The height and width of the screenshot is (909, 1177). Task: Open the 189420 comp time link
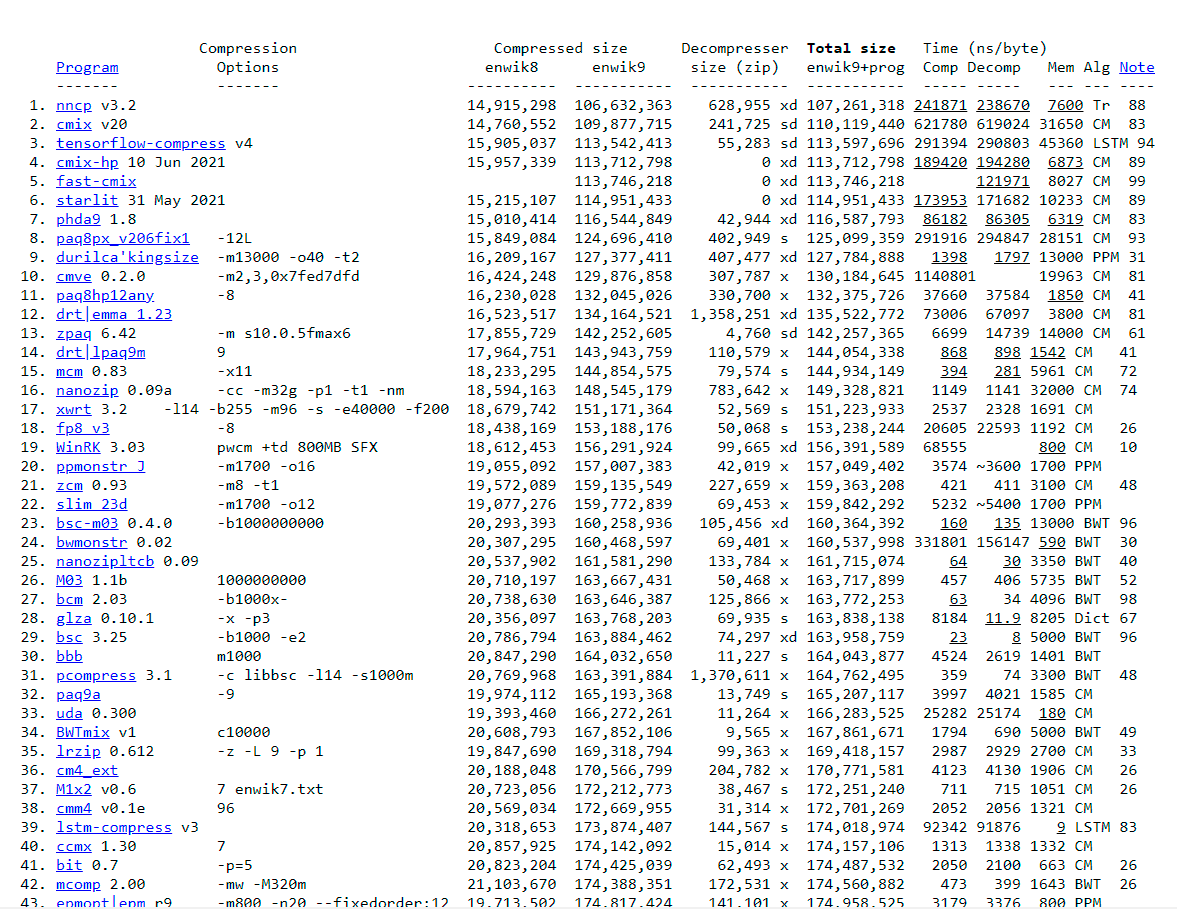[x=940, y=162]
